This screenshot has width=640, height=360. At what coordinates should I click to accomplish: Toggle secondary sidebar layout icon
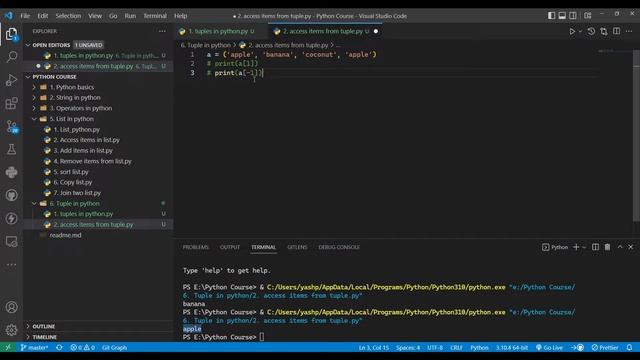tap(573, 16)
